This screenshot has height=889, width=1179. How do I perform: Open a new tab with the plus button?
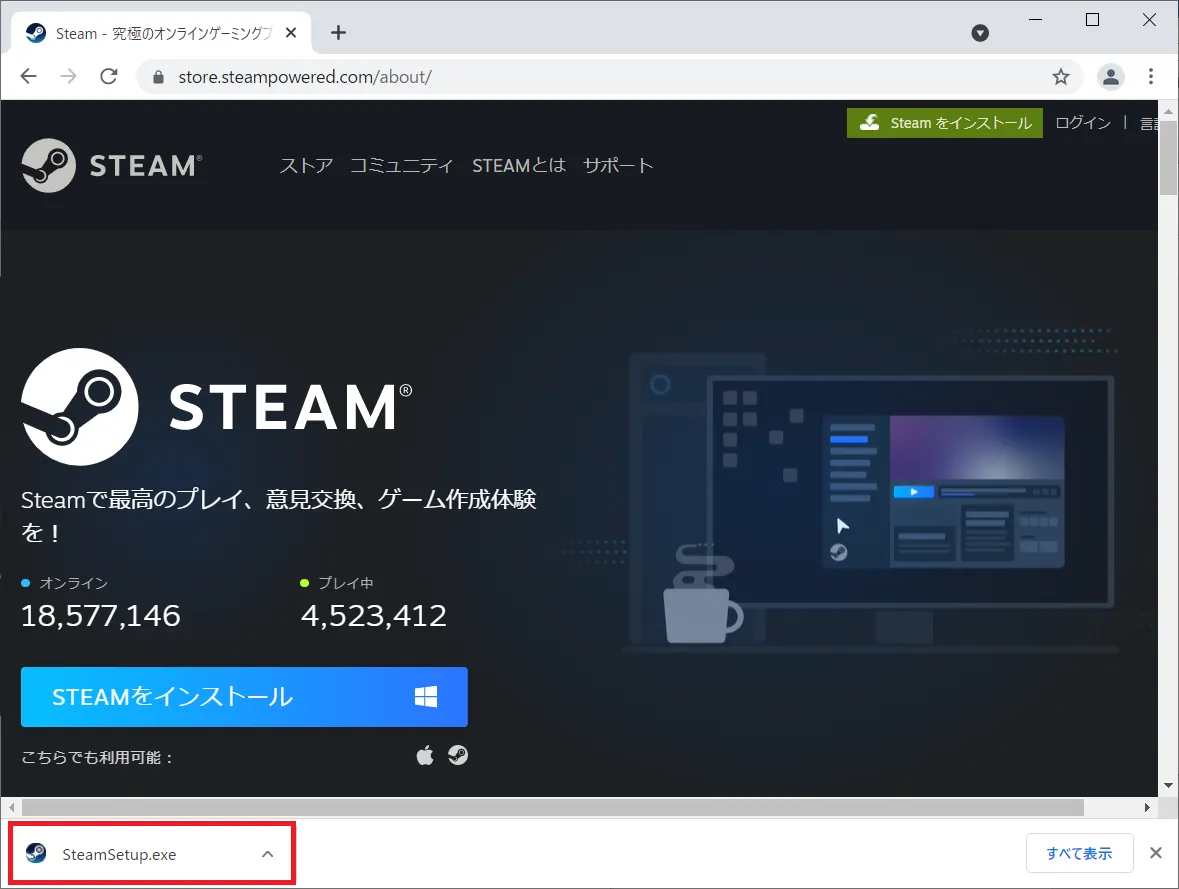coord(338,32)
